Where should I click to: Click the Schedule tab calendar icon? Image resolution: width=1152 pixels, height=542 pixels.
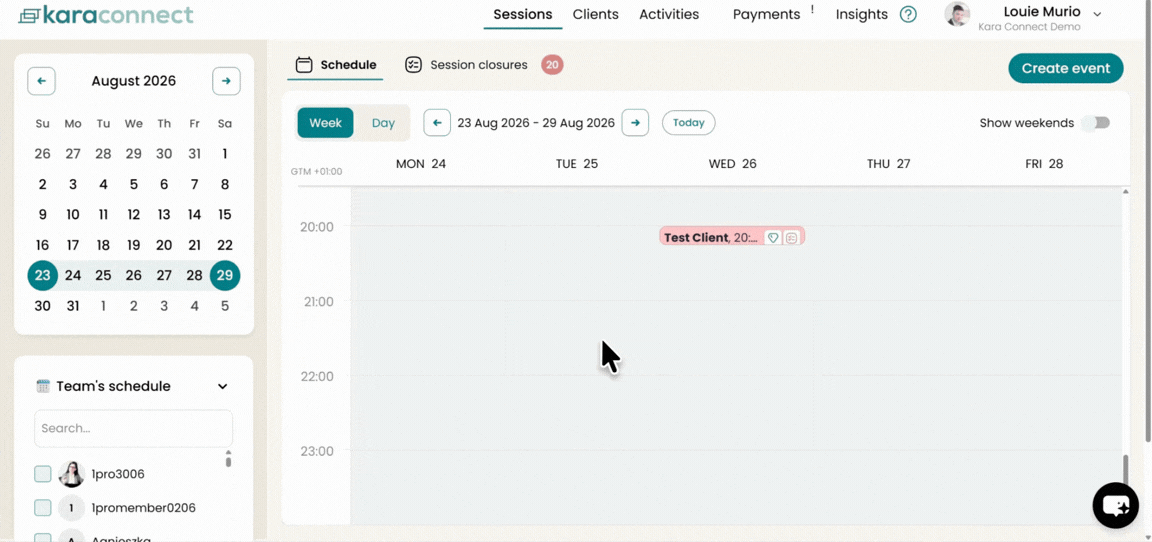point(304,65)
